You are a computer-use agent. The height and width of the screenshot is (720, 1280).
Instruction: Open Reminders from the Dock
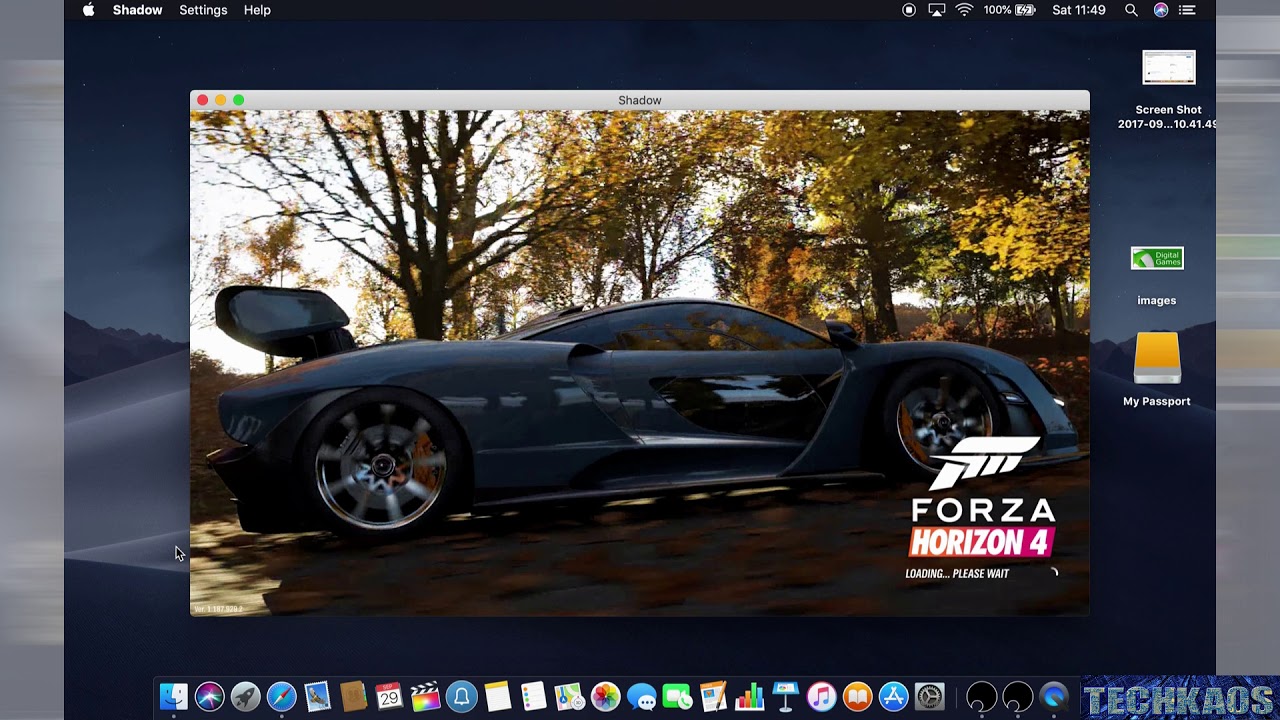point(534,696)
